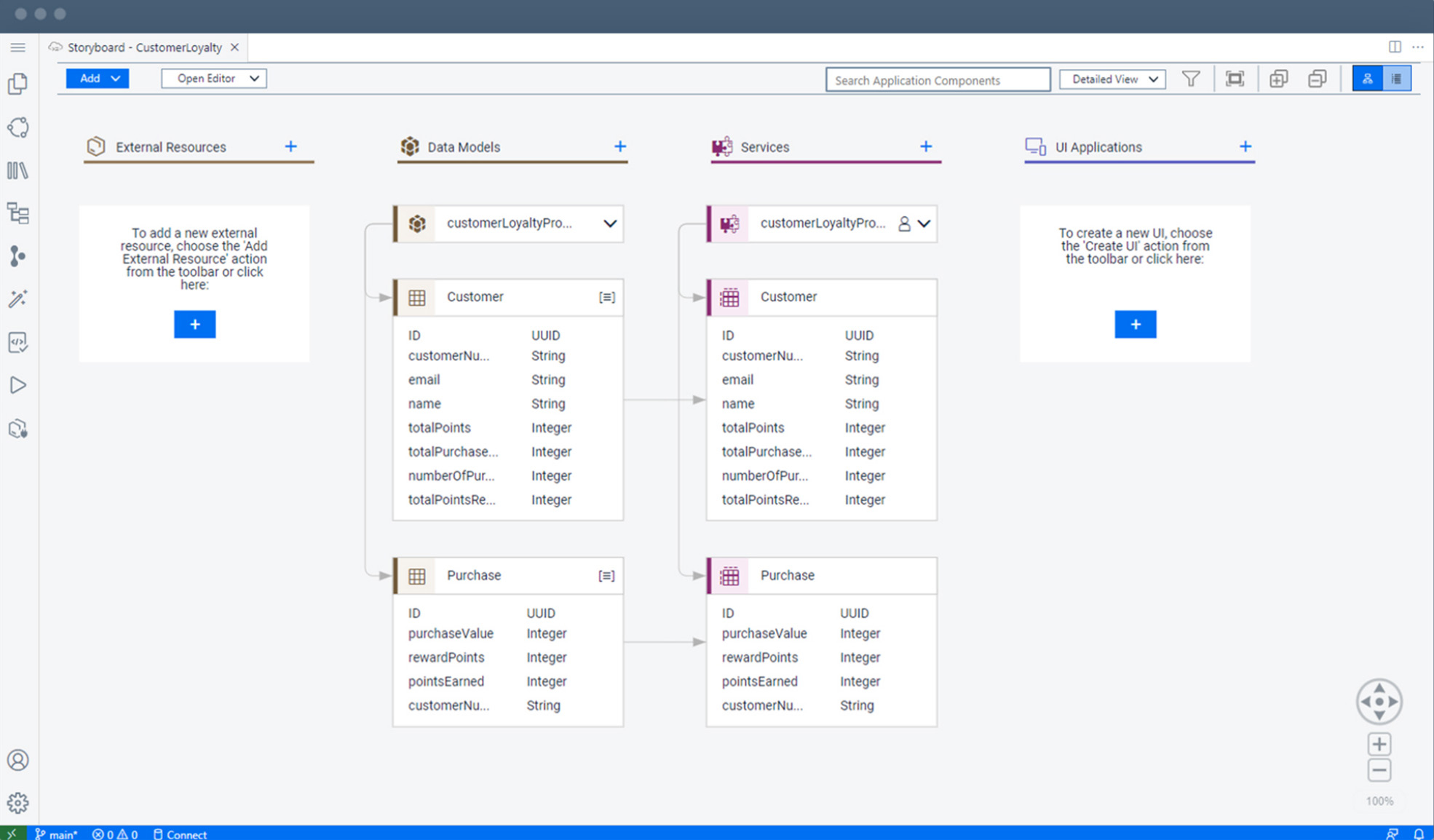
Task: Click the run icon in the left sidebar
Action: [17, 384]
